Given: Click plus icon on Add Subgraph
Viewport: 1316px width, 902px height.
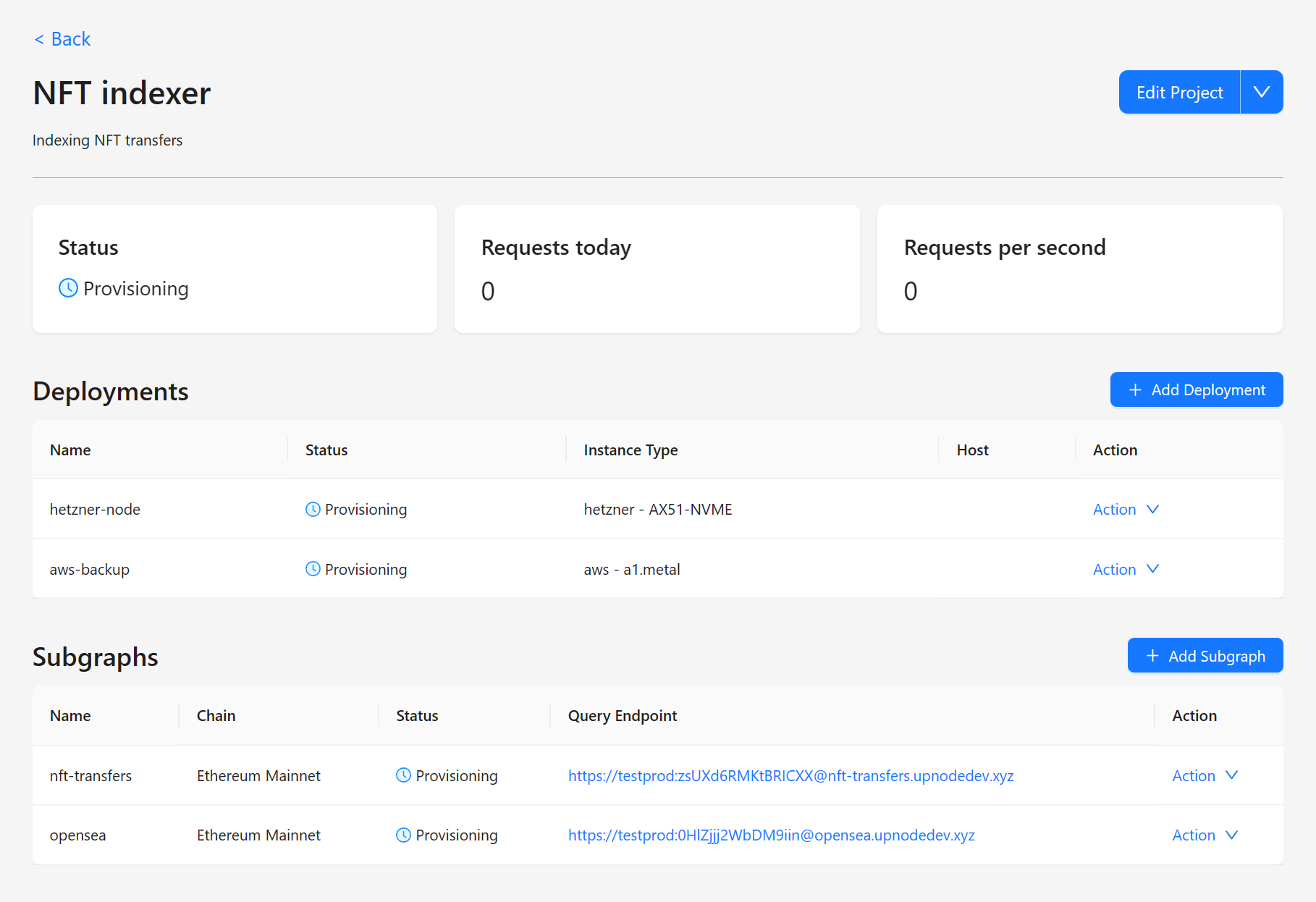Looking at the screenshot, I should [x=1152, y=656].
